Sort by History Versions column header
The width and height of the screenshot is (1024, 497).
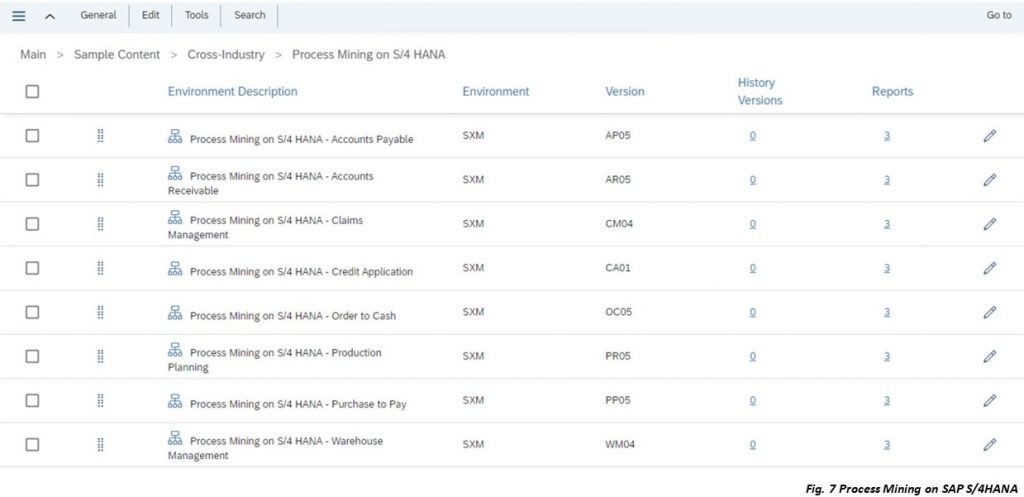pyautogui.click(x=760, y=91)
